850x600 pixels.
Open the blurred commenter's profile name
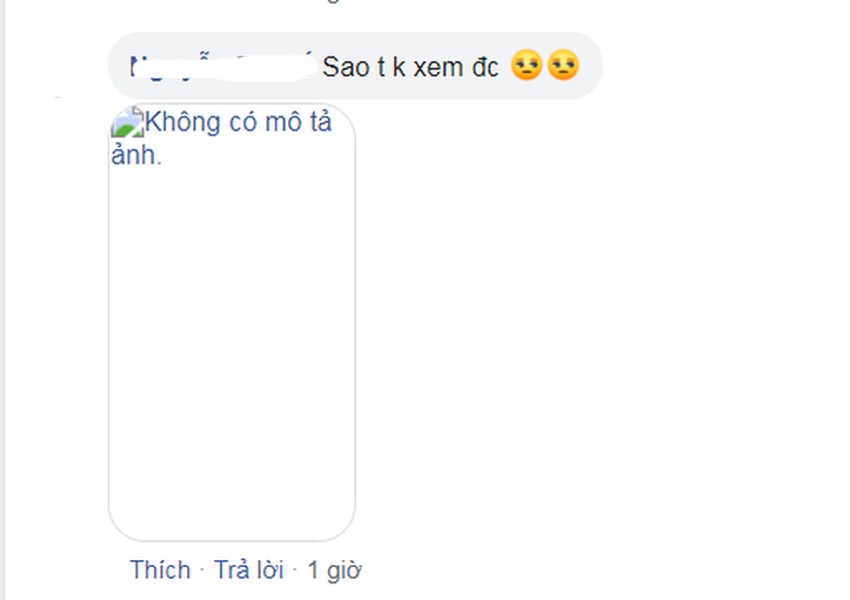point(222,67)
